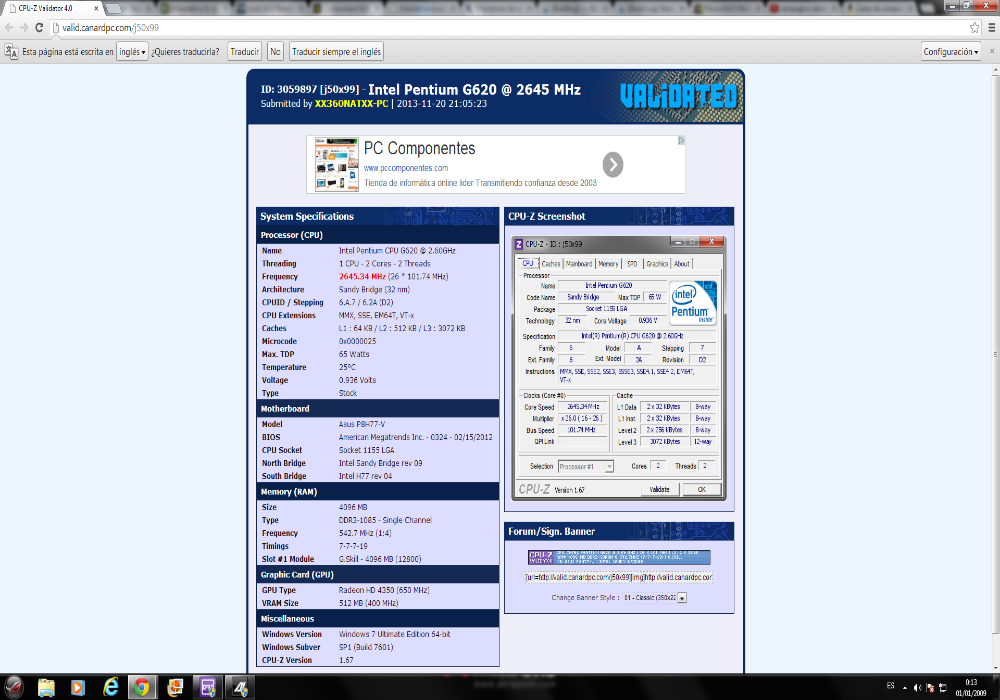1000x700 pixels.
Task: Open the Windows Start orb
Action: (x=14, y=687)
